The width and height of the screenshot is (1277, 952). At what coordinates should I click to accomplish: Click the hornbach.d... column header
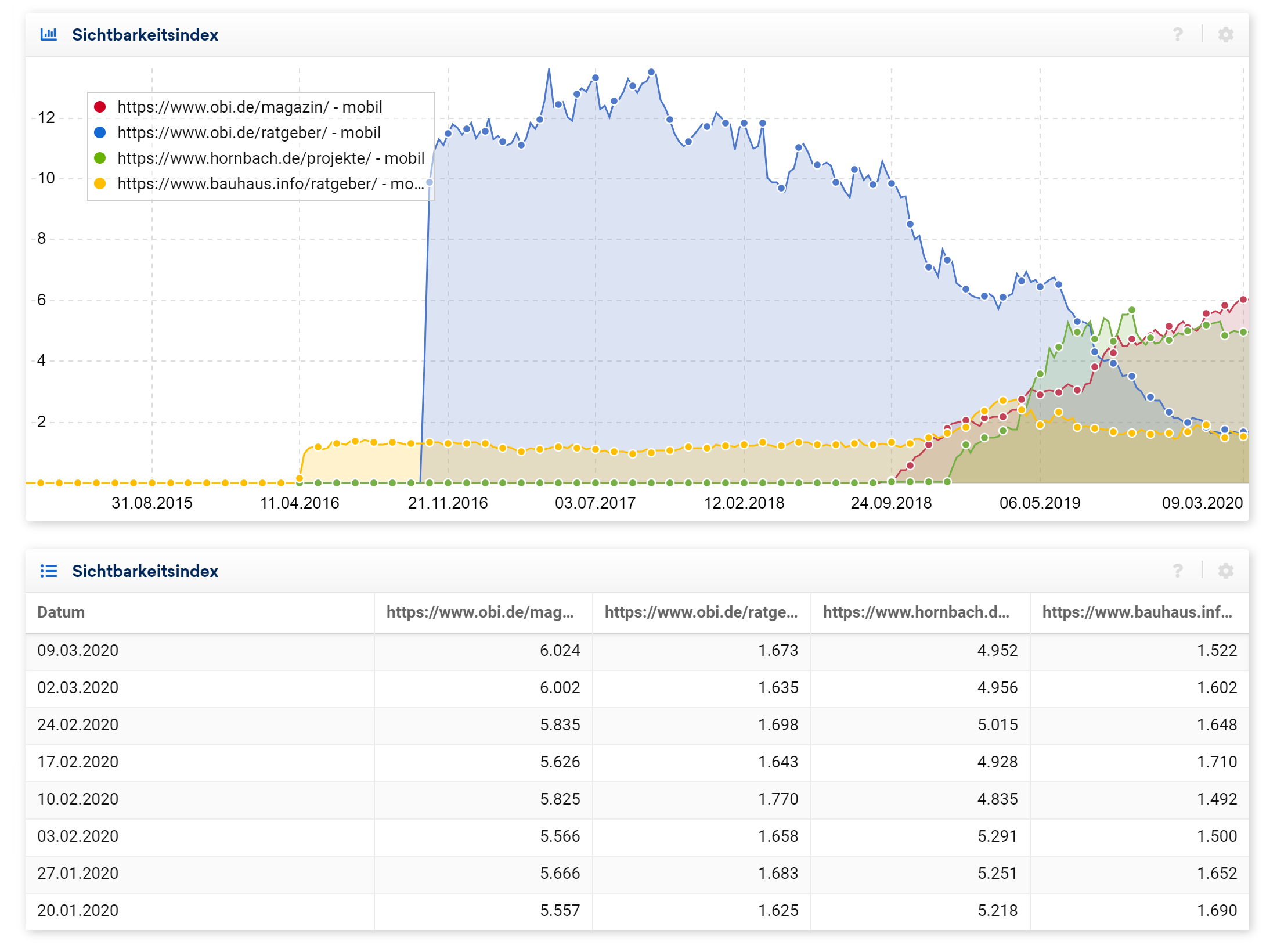click(x=916, y=612)
